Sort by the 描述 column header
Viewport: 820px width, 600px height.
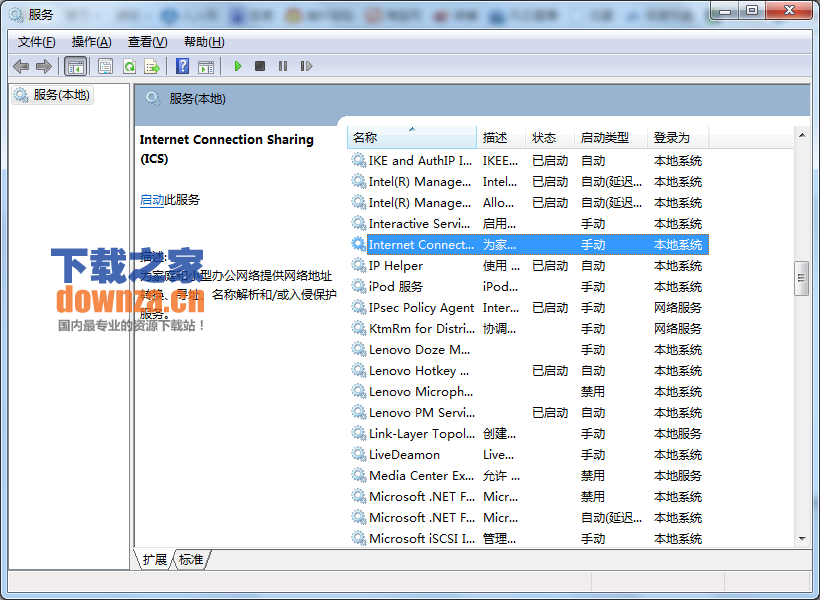[500, 138]
